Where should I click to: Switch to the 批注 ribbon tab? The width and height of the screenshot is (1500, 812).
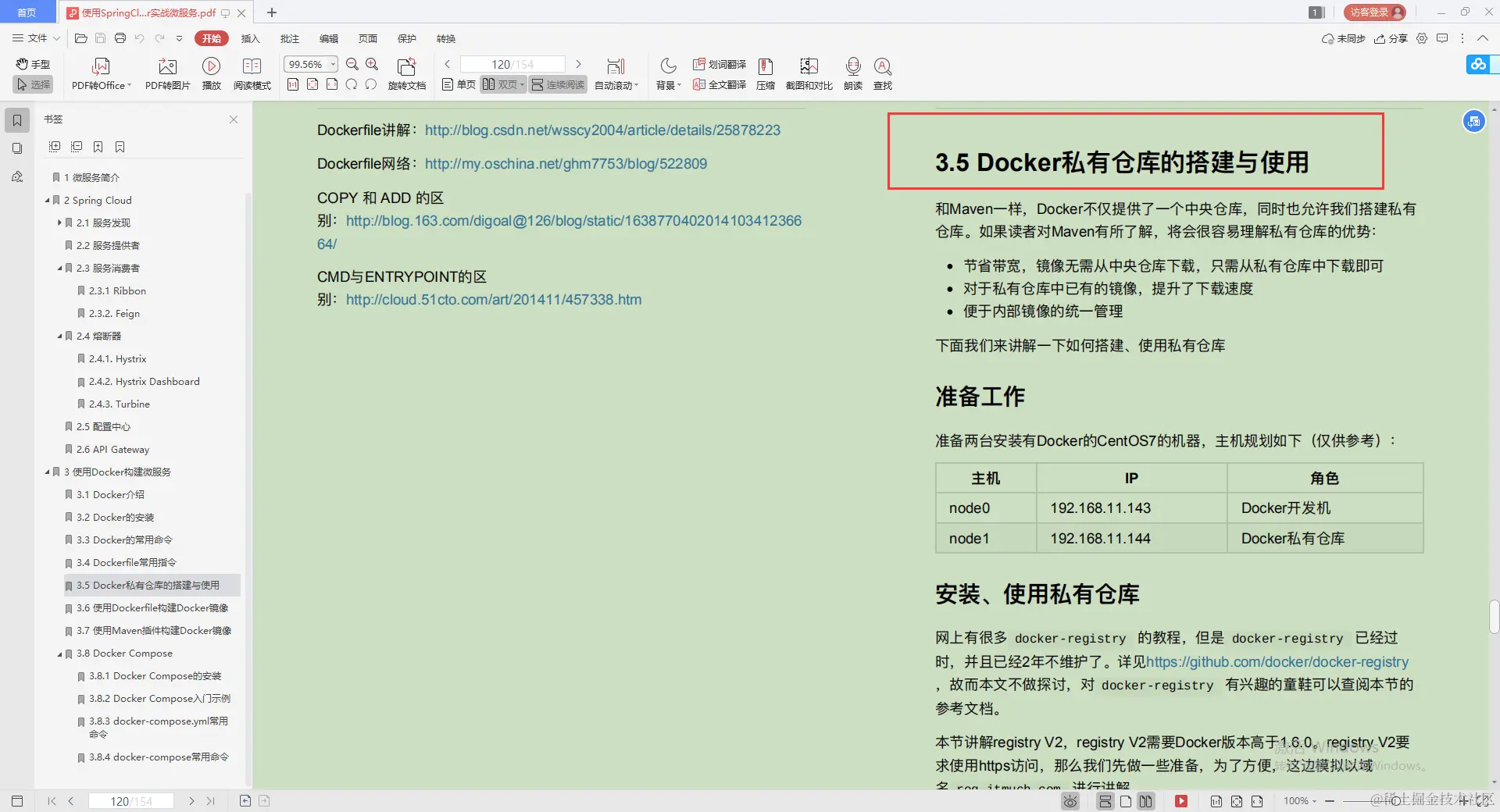[289, 38]
